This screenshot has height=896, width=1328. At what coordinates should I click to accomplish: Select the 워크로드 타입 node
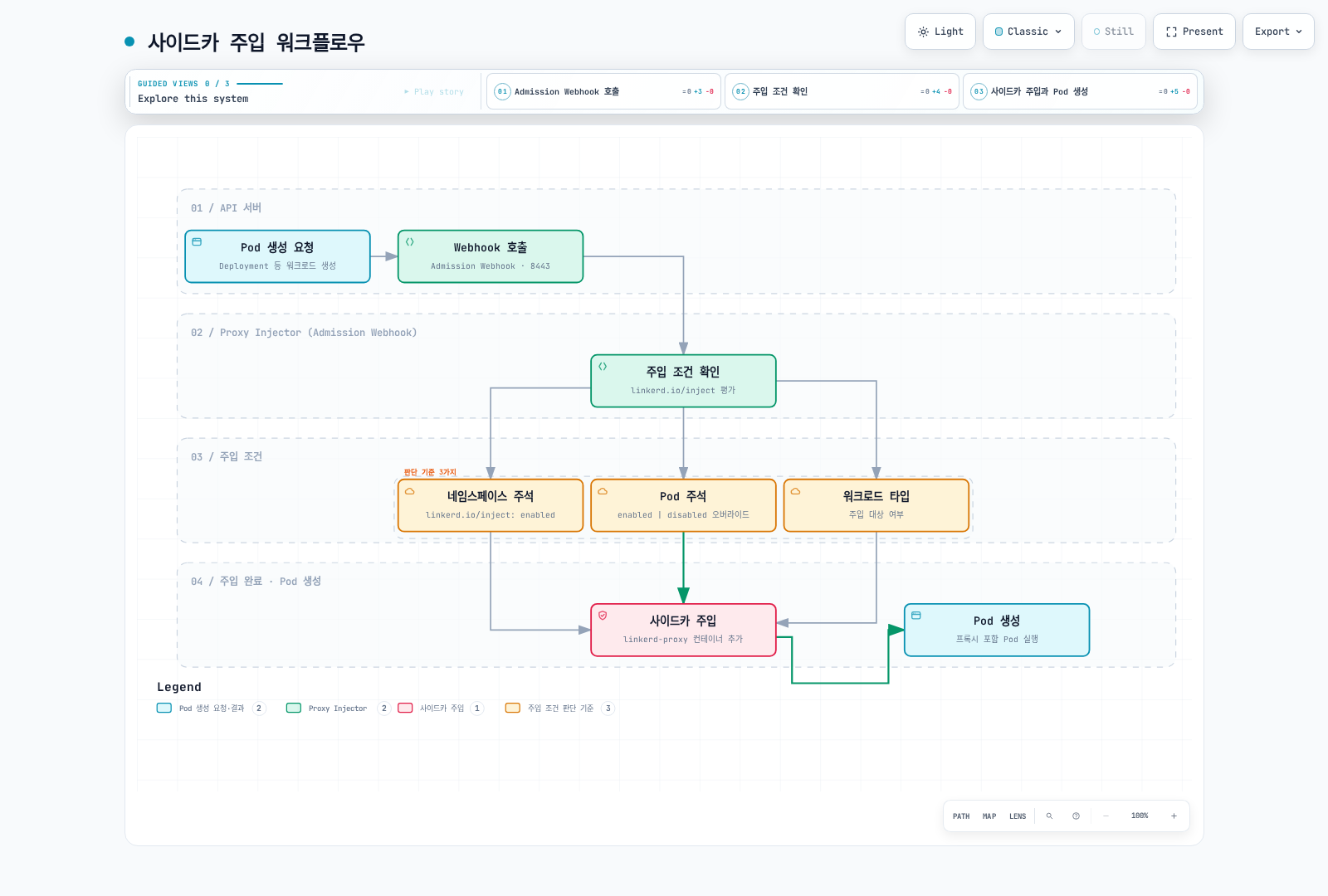pos(876,505)
